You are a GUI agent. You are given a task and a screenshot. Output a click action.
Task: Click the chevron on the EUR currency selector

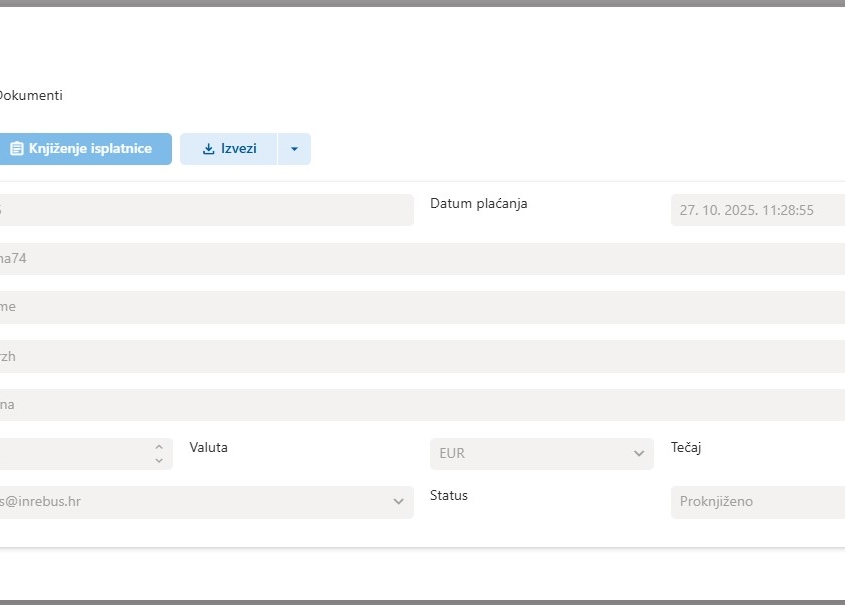point(639,454)
